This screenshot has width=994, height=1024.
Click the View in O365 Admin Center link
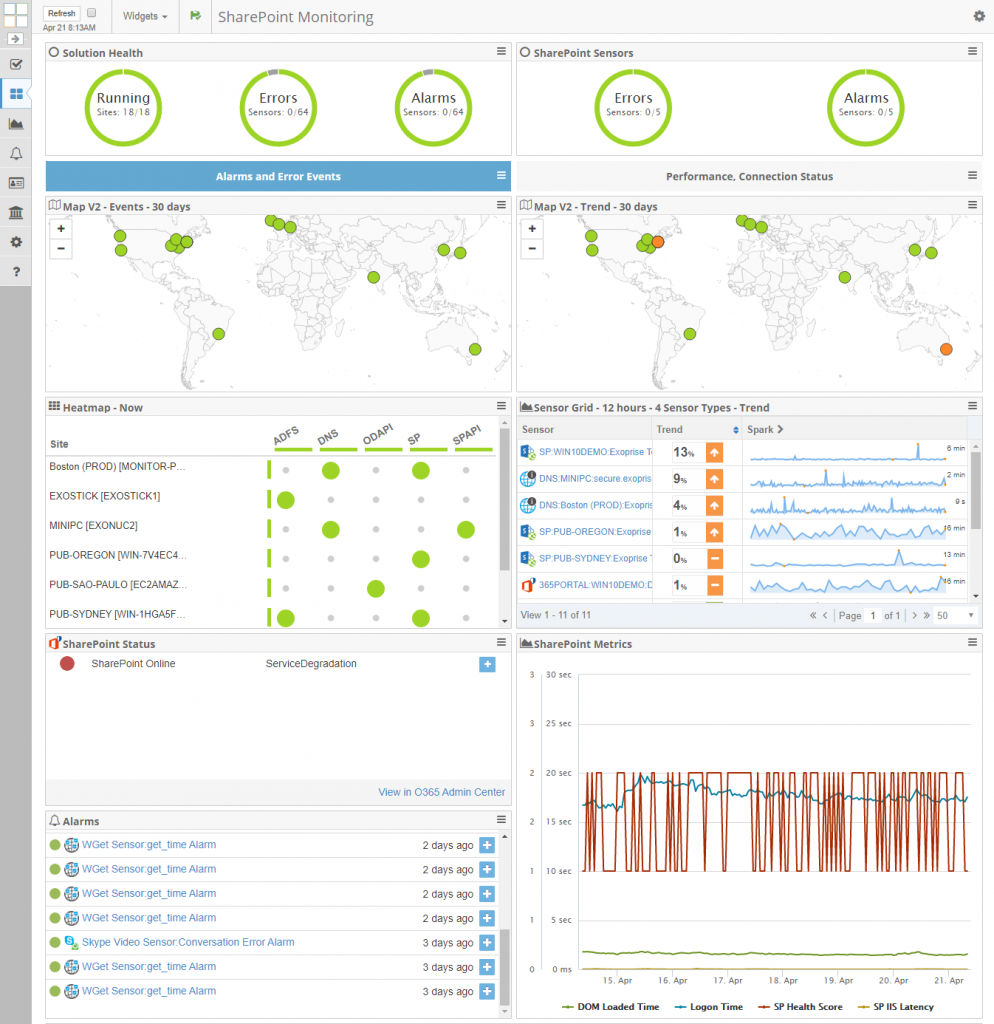[441, 792]
